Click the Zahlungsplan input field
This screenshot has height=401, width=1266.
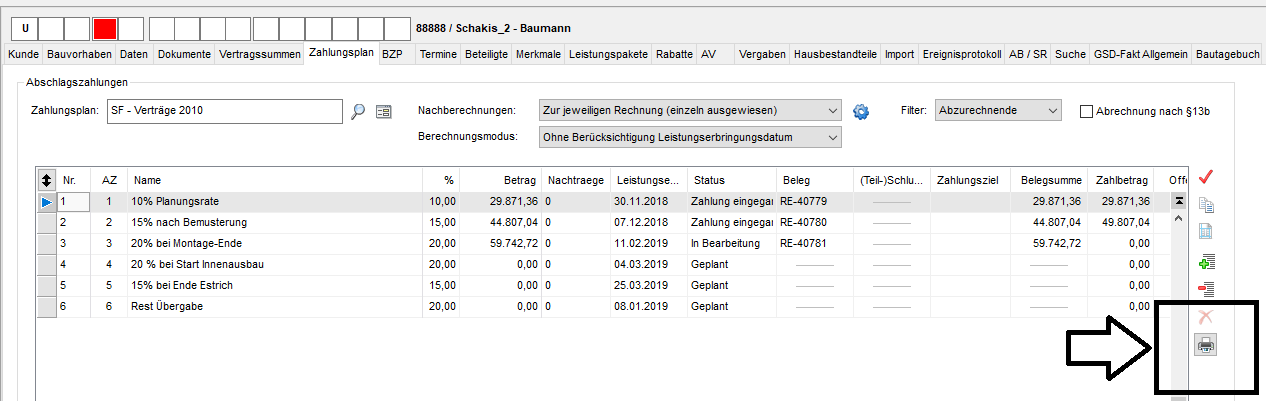click(x=225, y=110)
